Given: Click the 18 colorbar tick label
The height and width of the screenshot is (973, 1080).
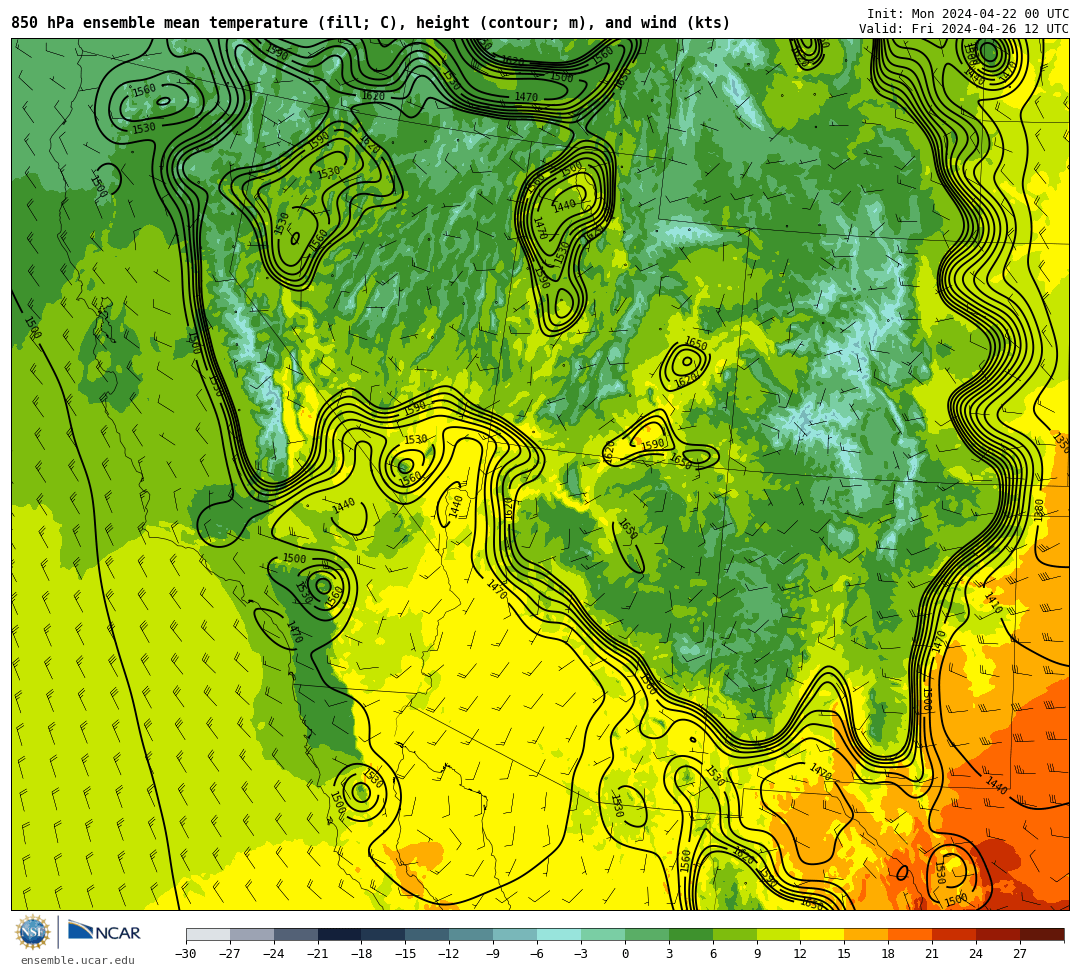Looking at the screenshot, I should click(x=889, y=954).
